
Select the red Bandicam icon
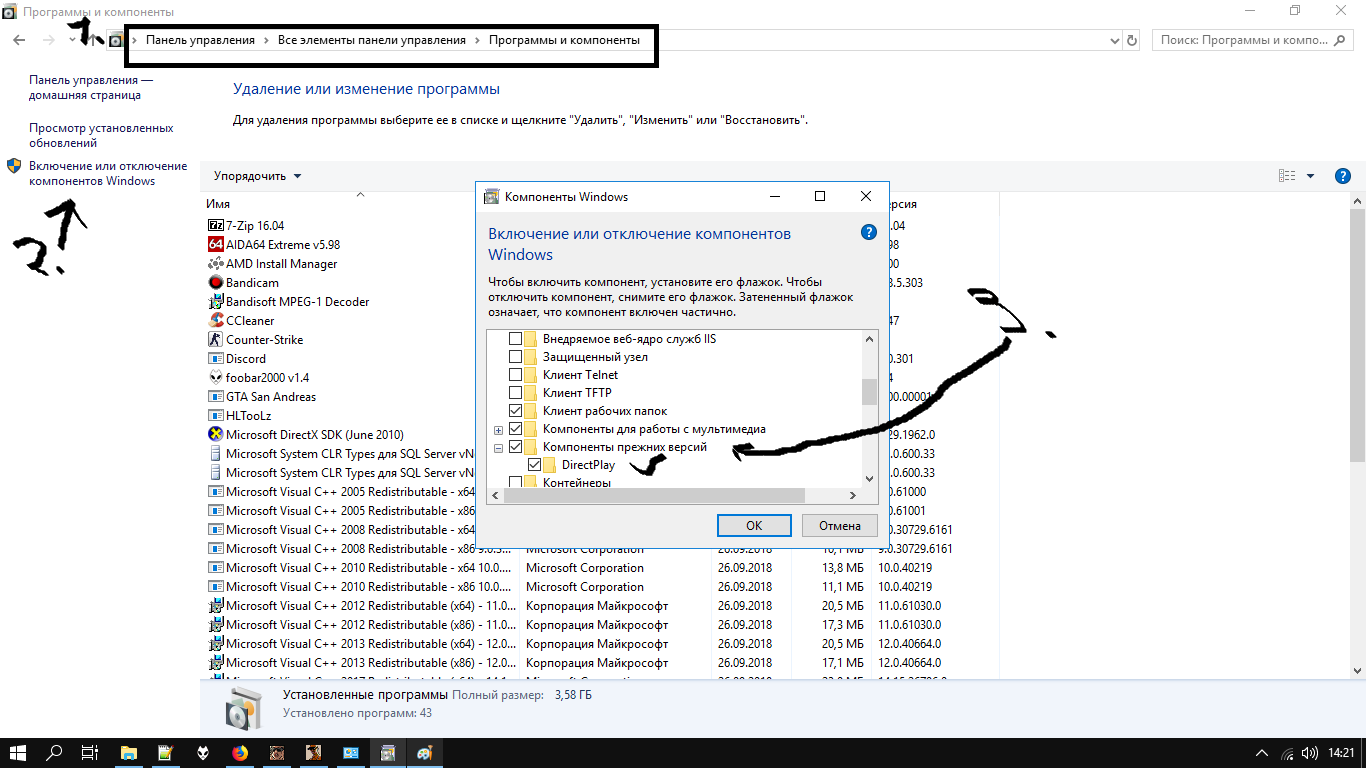point(215,283)
